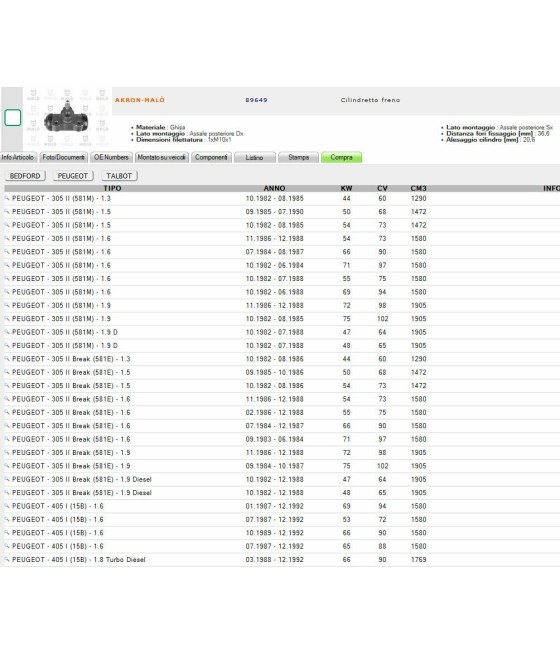Click magnifier icon for 305 II (581M) 1.6 66 KW row
Image resolution: width=560 pixels, height=655 pixels.
click(x=7, y=252)
